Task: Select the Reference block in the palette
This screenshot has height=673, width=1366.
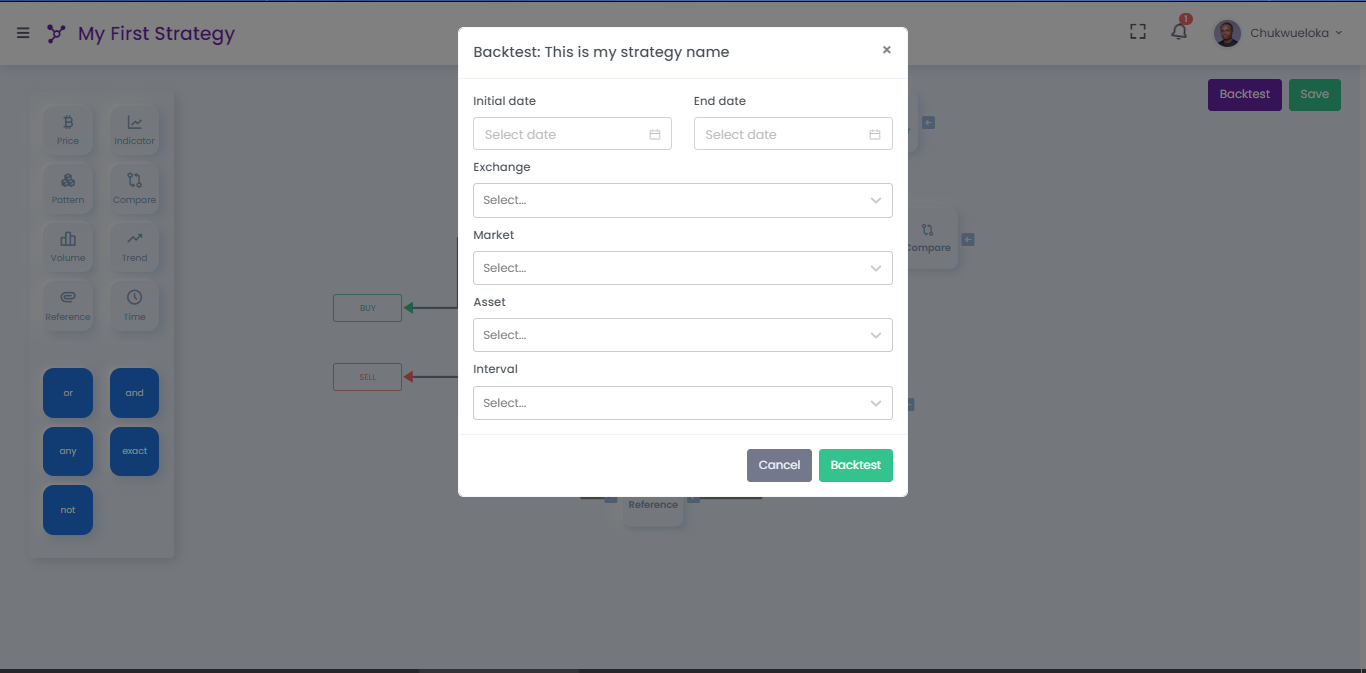Action: [x=68, y=306]
